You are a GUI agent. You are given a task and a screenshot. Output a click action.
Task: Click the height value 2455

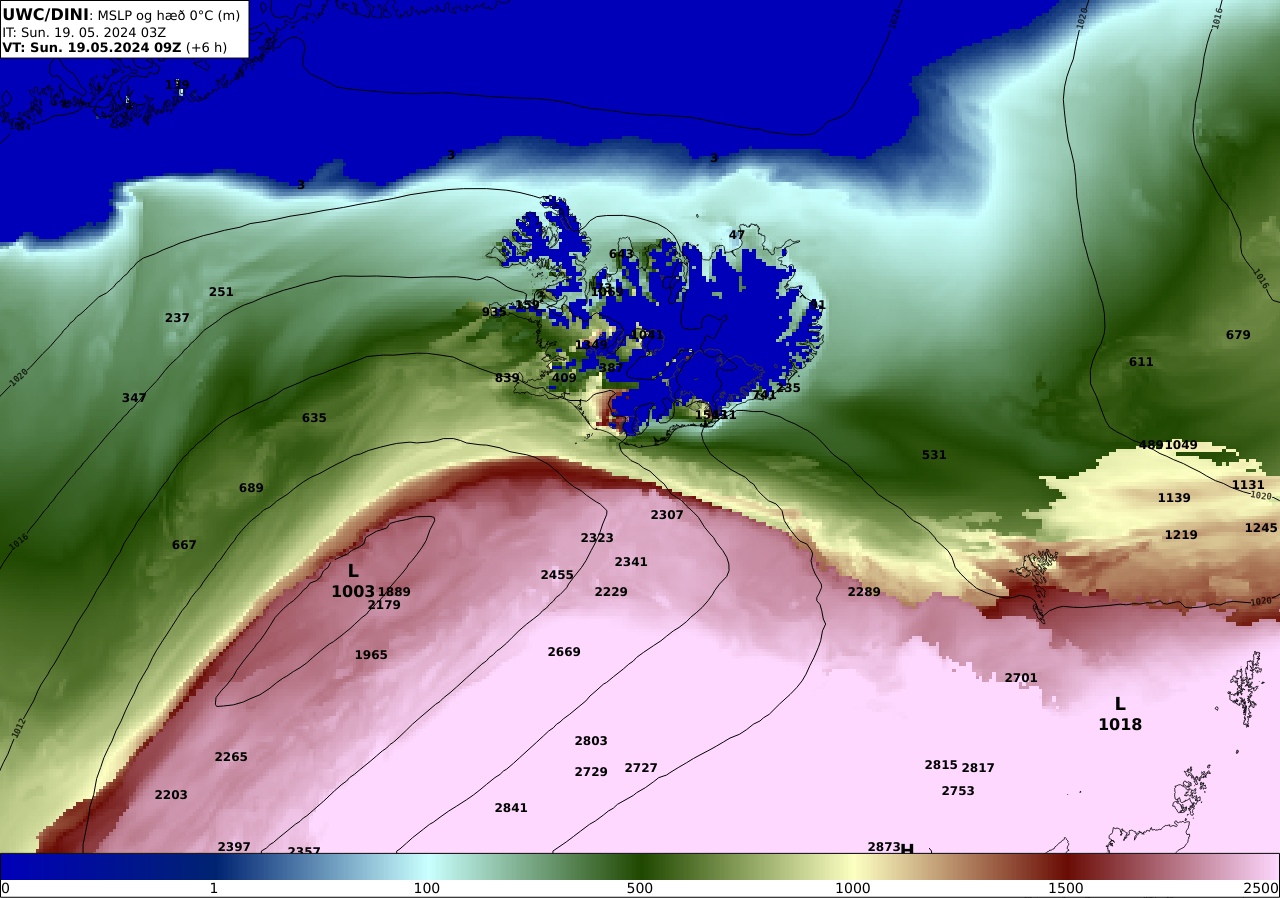point(557,575)
